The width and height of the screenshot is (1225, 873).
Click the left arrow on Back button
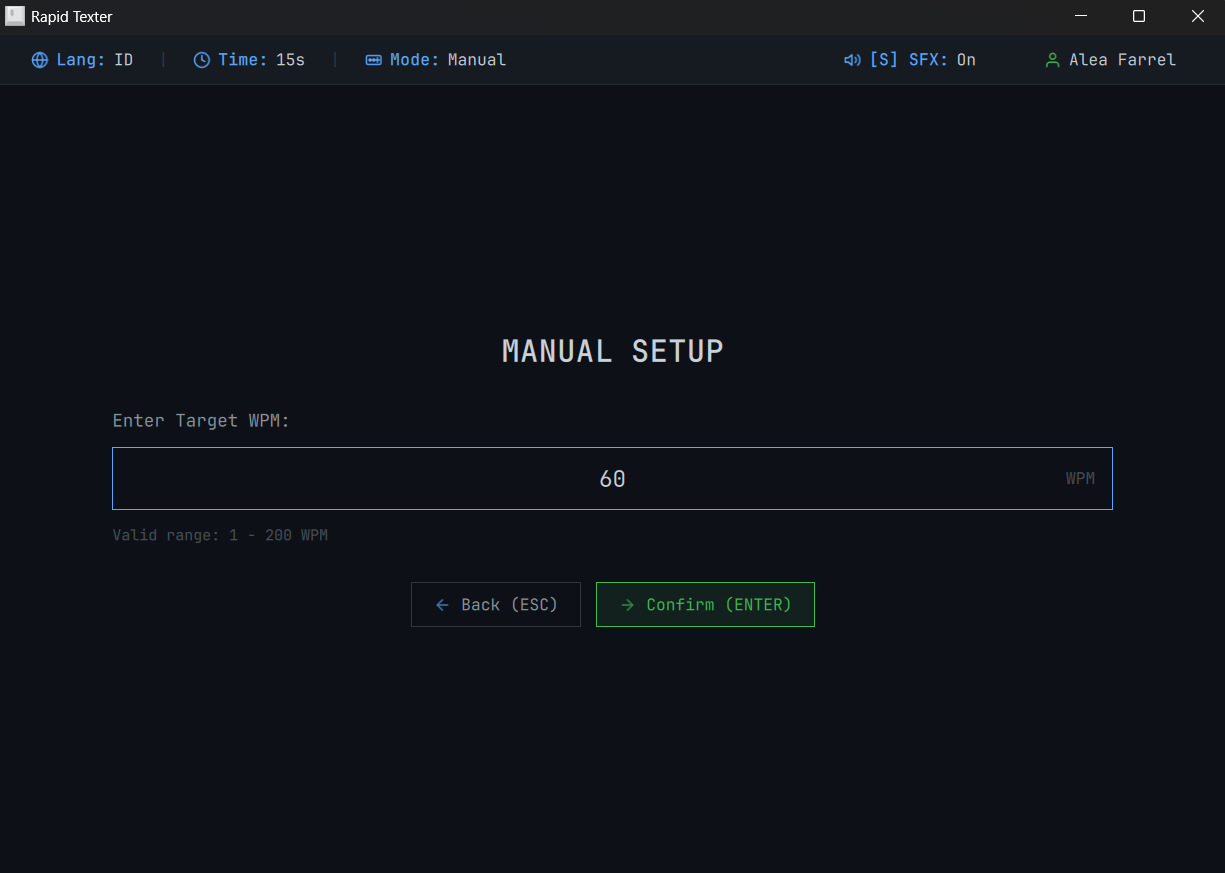442,605
